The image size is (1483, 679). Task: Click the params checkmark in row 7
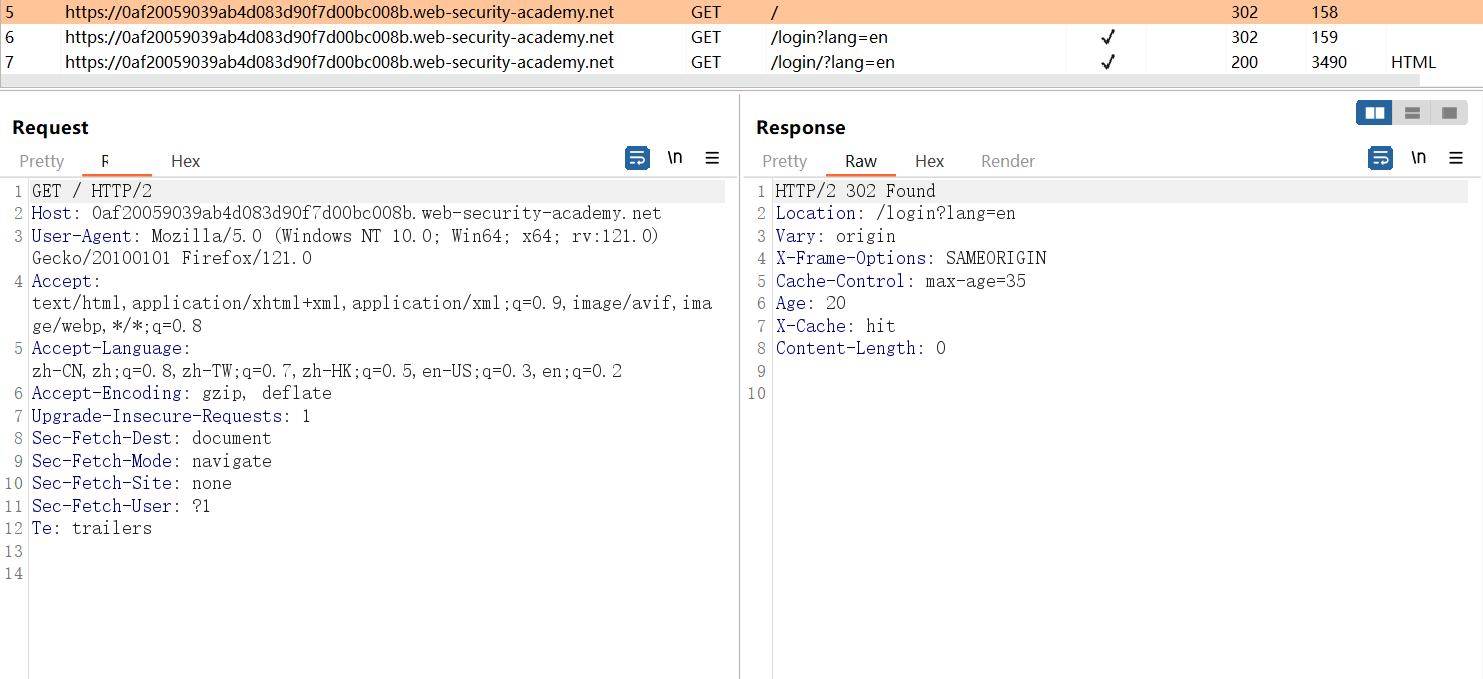(x=1107, y=62)
